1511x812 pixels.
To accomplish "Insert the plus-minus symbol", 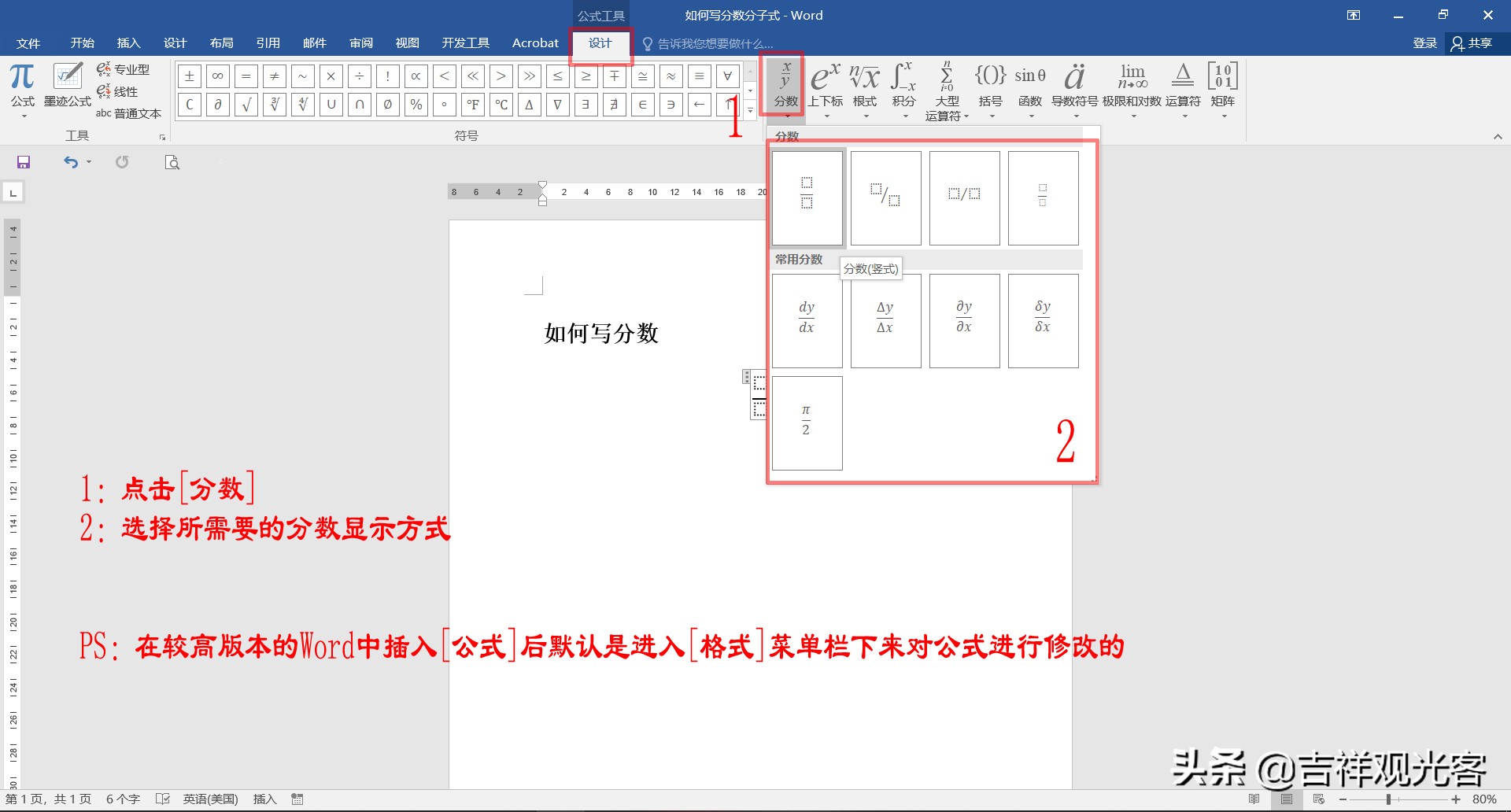I will point(189,76).
